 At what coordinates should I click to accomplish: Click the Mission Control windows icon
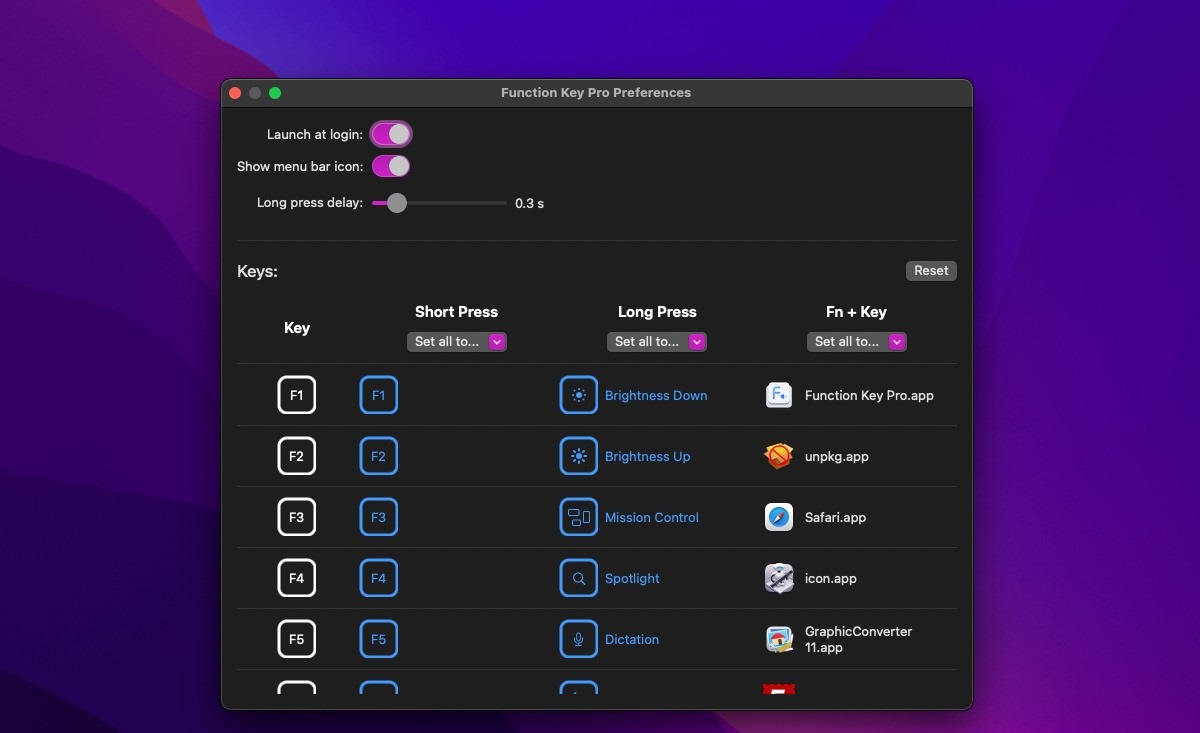(x=578, y=517)
